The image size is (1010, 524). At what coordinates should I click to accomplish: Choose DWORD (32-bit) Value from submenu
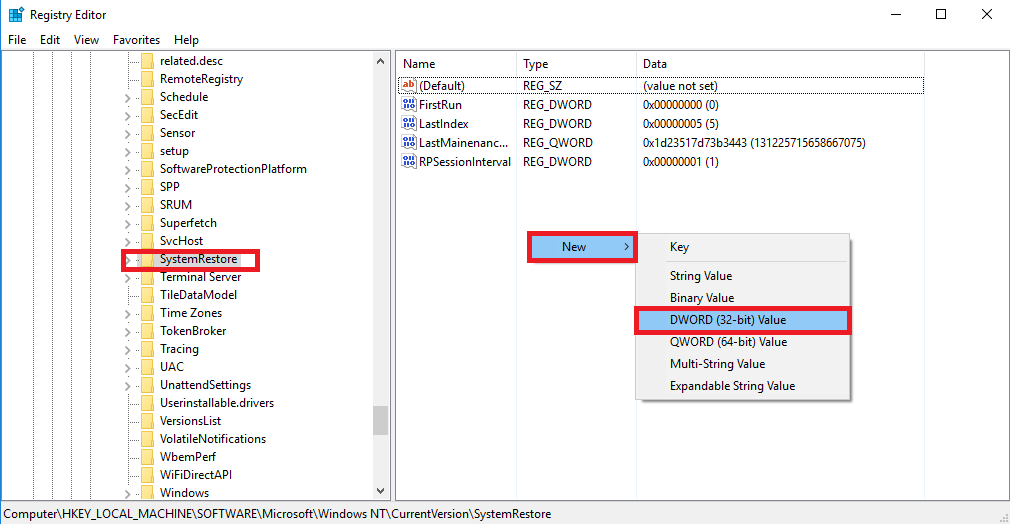[743, 320]
